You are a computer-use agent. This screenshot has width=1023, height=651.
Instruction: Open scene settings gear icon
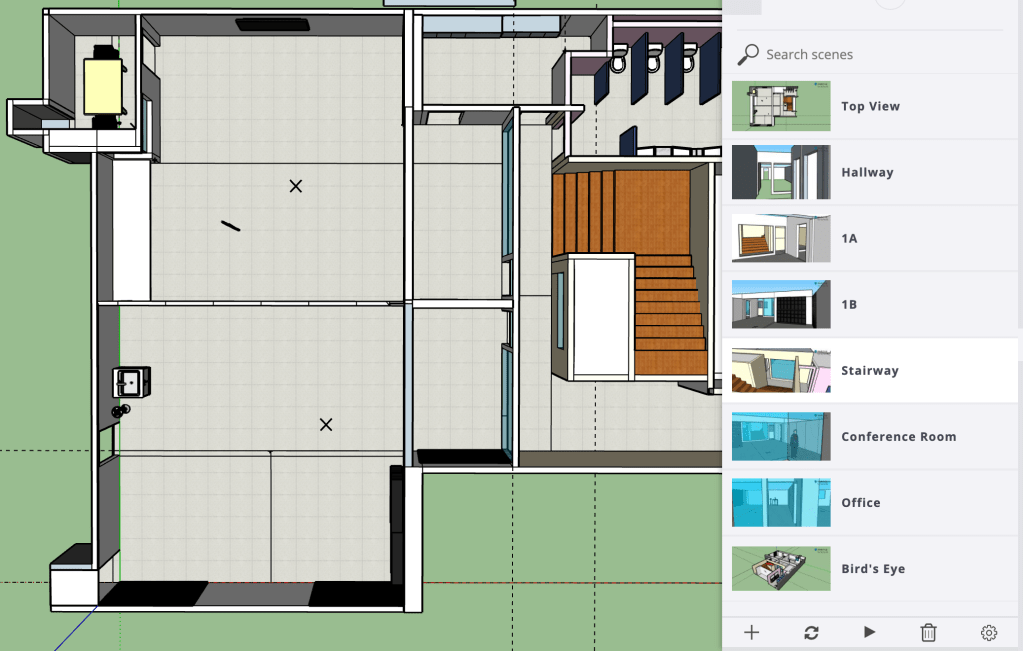988,632
